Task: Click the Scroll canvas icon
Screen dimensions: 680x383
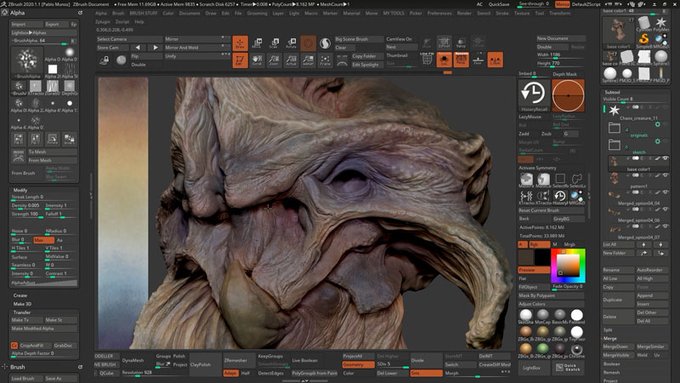Action: (x=257, y=60)
